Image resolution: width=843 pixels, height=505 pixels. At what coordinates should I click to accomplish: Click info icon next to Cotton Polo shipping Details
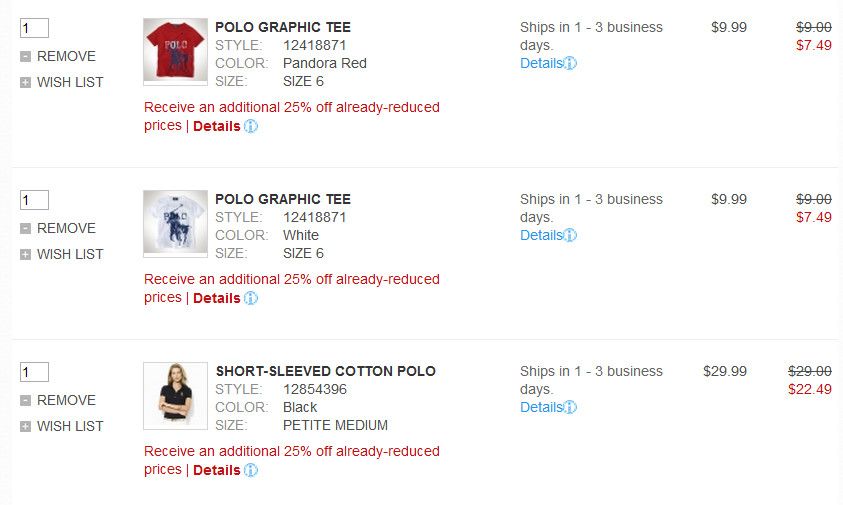coord(570,408)
